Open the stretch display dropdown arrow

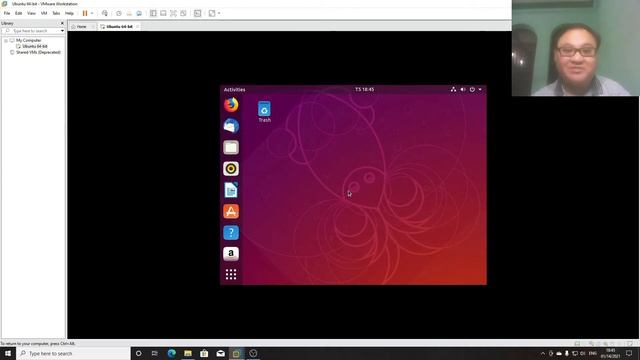point(219,13)
